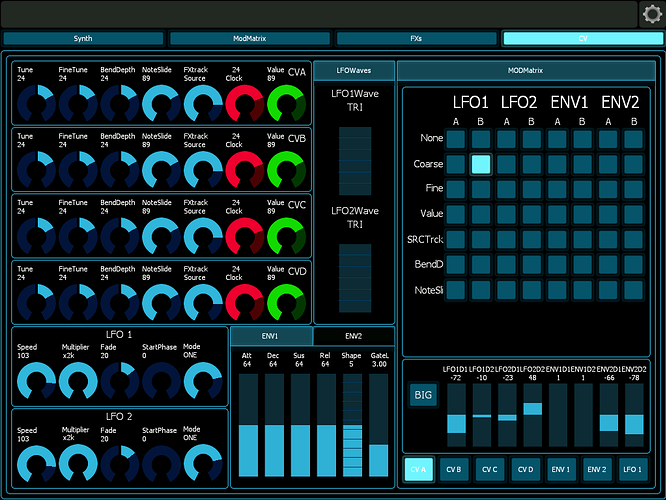Open settings with the gear icon
This screenshot has width=666, height=500.
(652, 14)
